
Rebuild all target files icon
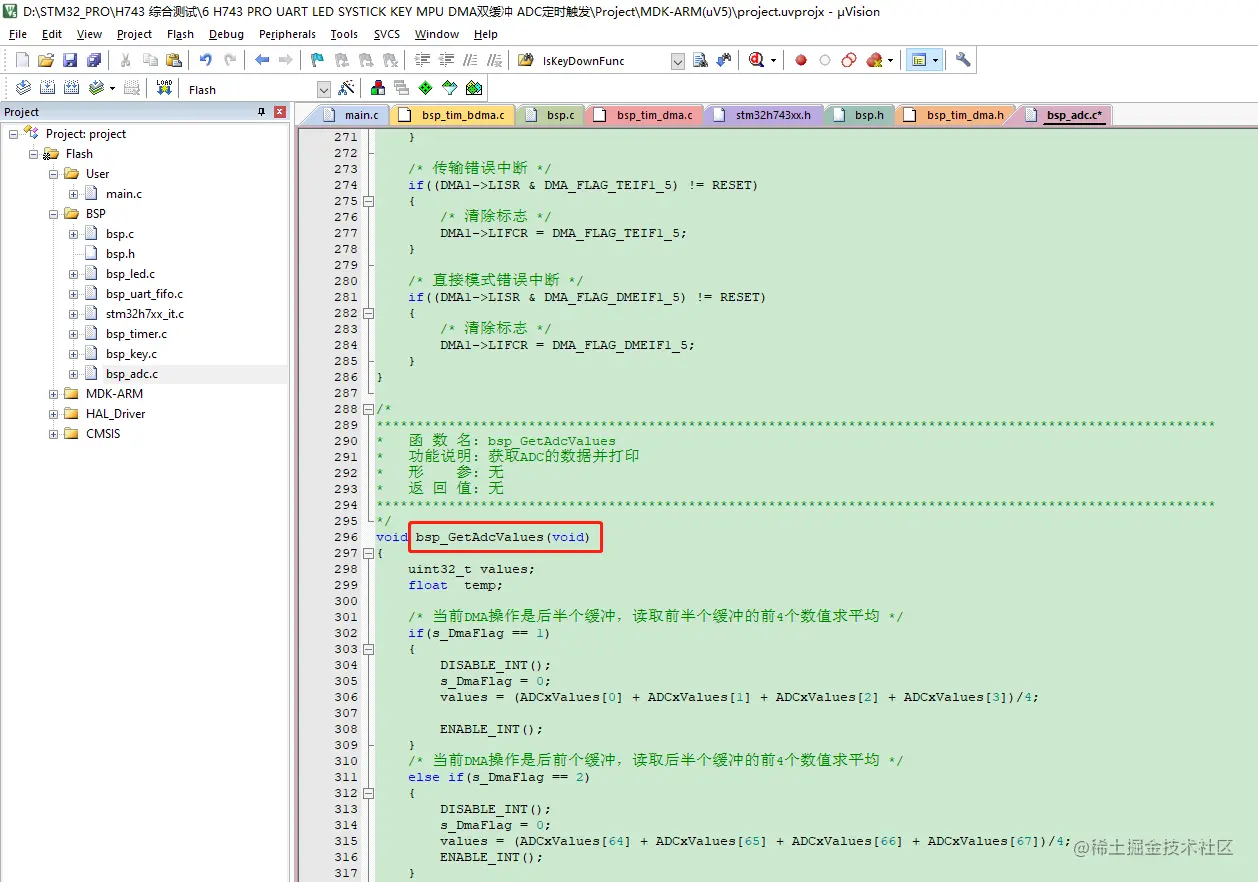(x=71, y=89)
